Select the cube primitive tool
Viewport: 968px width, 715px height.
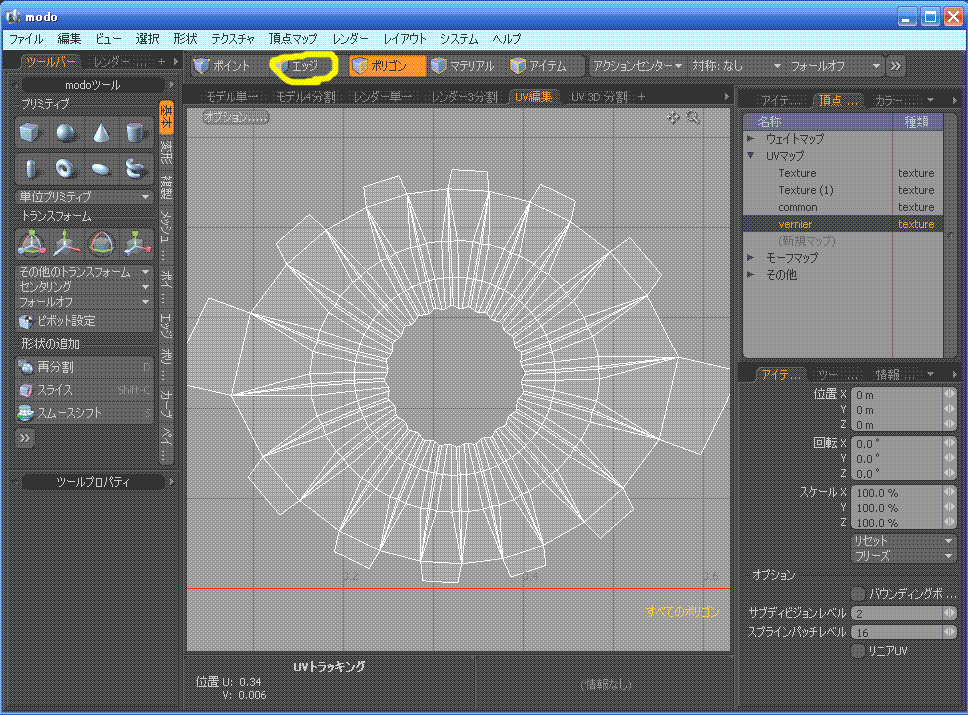pos(29,133)
